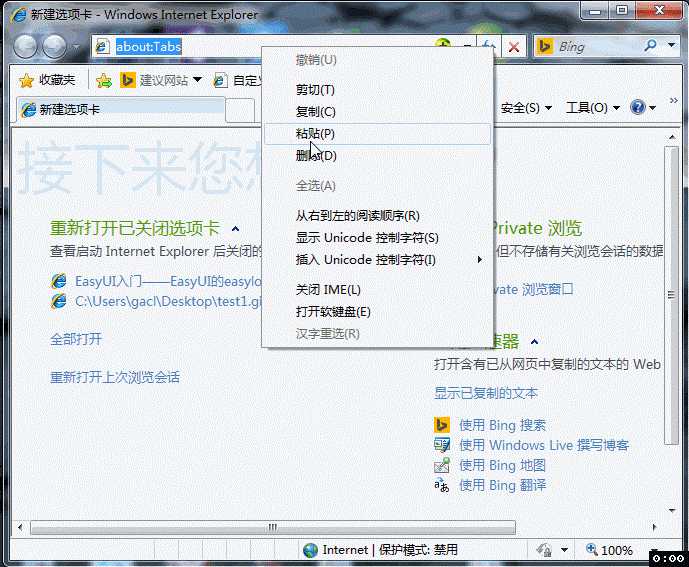Image resolution: width=689 pixels, height=567 pixels.
Task: Expand 插入 Unicode 控制字符(I) submenu
Action: point(378,260)
